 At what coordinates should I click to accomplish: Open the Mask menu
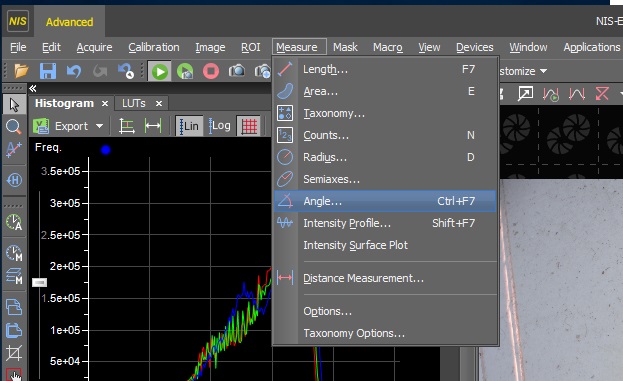click(345, 47)
